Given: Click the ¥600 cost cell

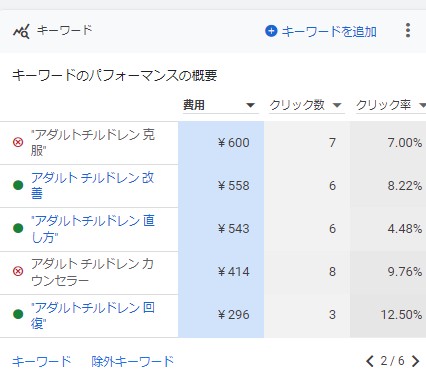Looking at the screenshot, I should coord(221,143).
